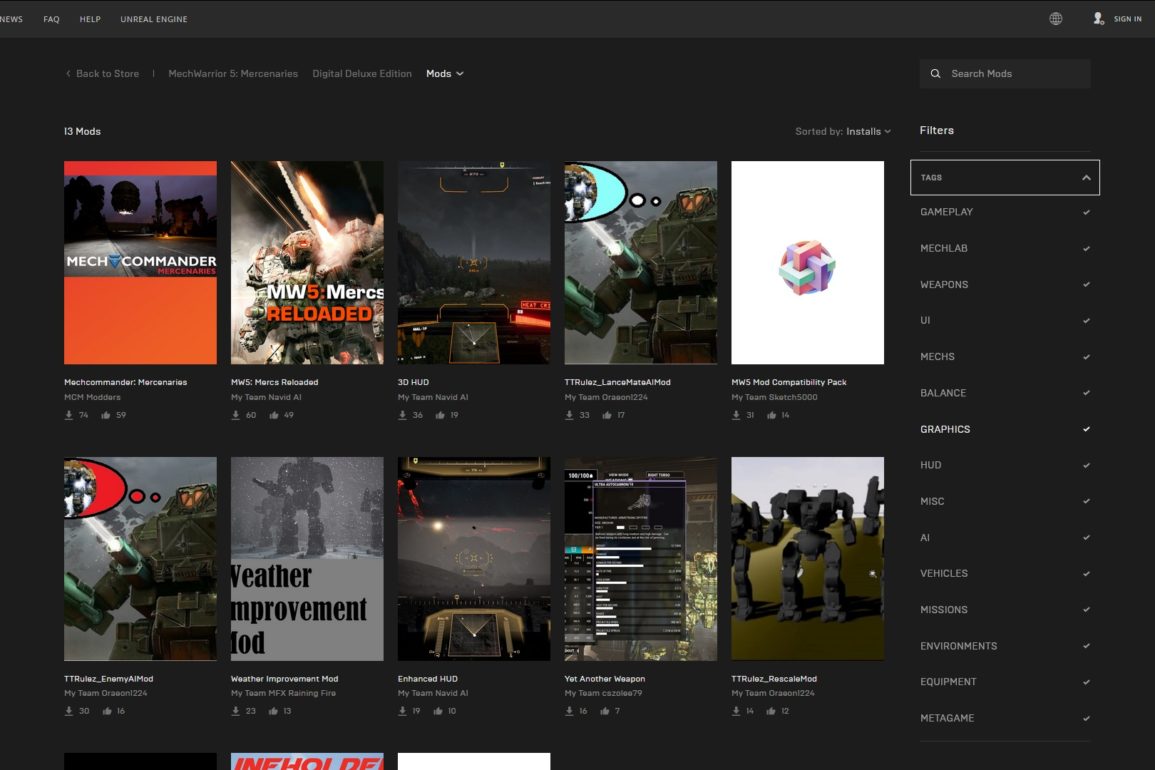Click the back arrow beside Back to Store
Screen dimensions: 1155x770
click(69, 74)
